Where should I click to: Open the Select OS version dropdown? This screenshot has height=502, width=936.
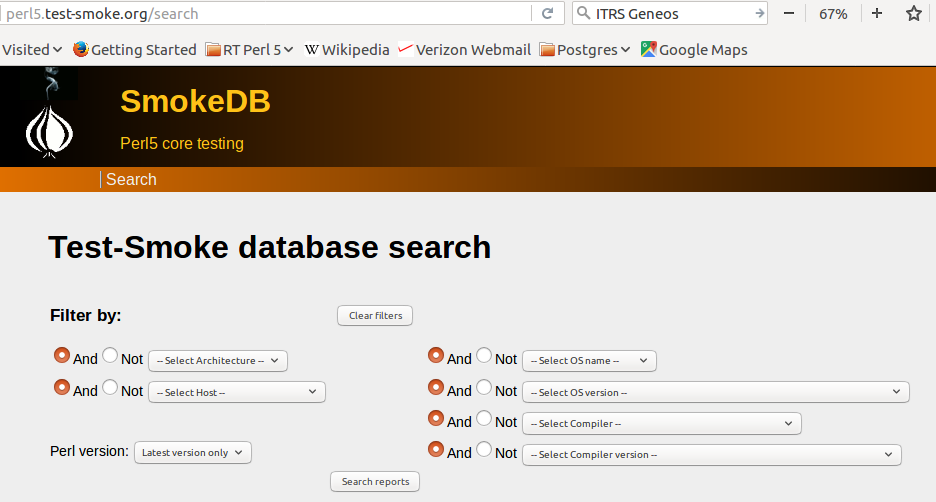click(x=715, y=392)
